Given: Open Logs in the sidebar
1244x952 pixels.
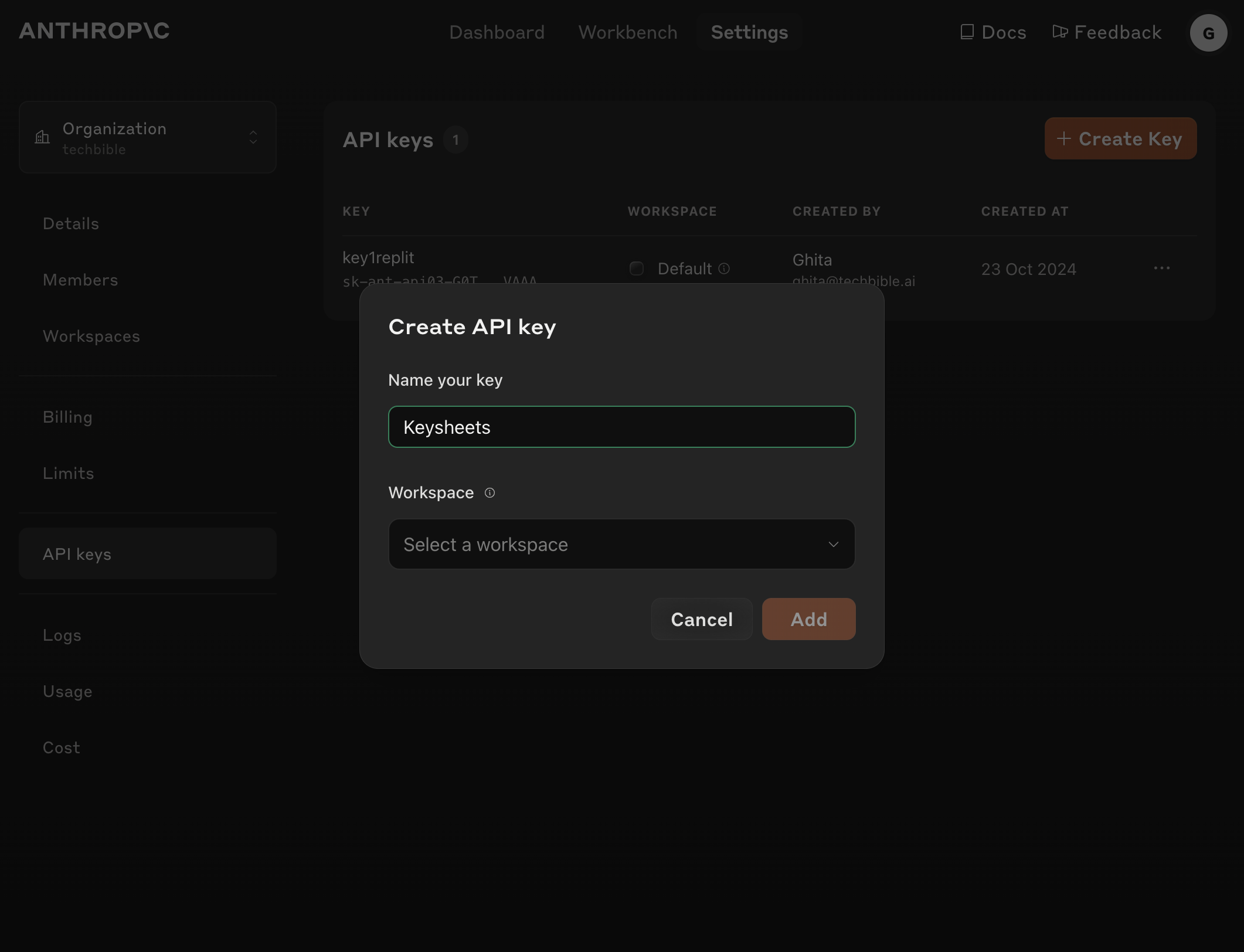Looking at the screenshot, I should (x=62, y=635).
